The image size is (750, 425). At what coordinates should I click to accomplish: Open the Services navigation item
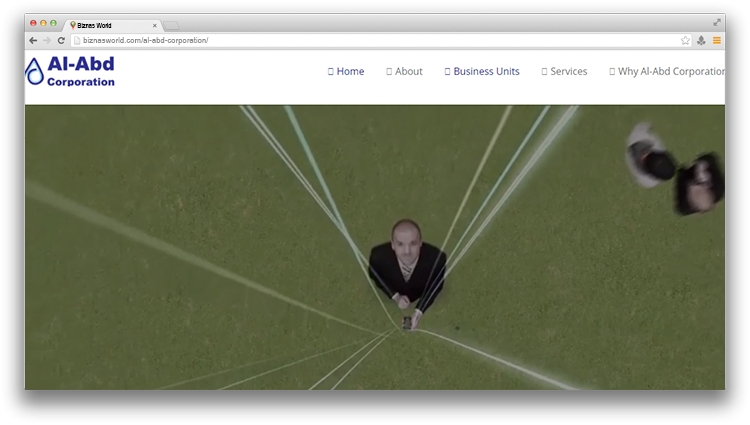coord(565,72)
